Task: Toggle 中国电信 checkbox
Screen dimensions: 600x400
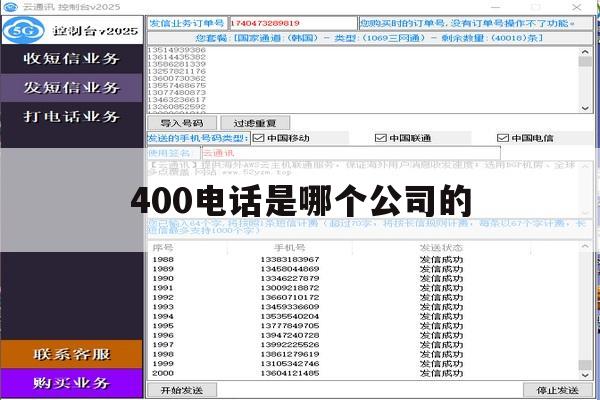Action: point(502,138)
